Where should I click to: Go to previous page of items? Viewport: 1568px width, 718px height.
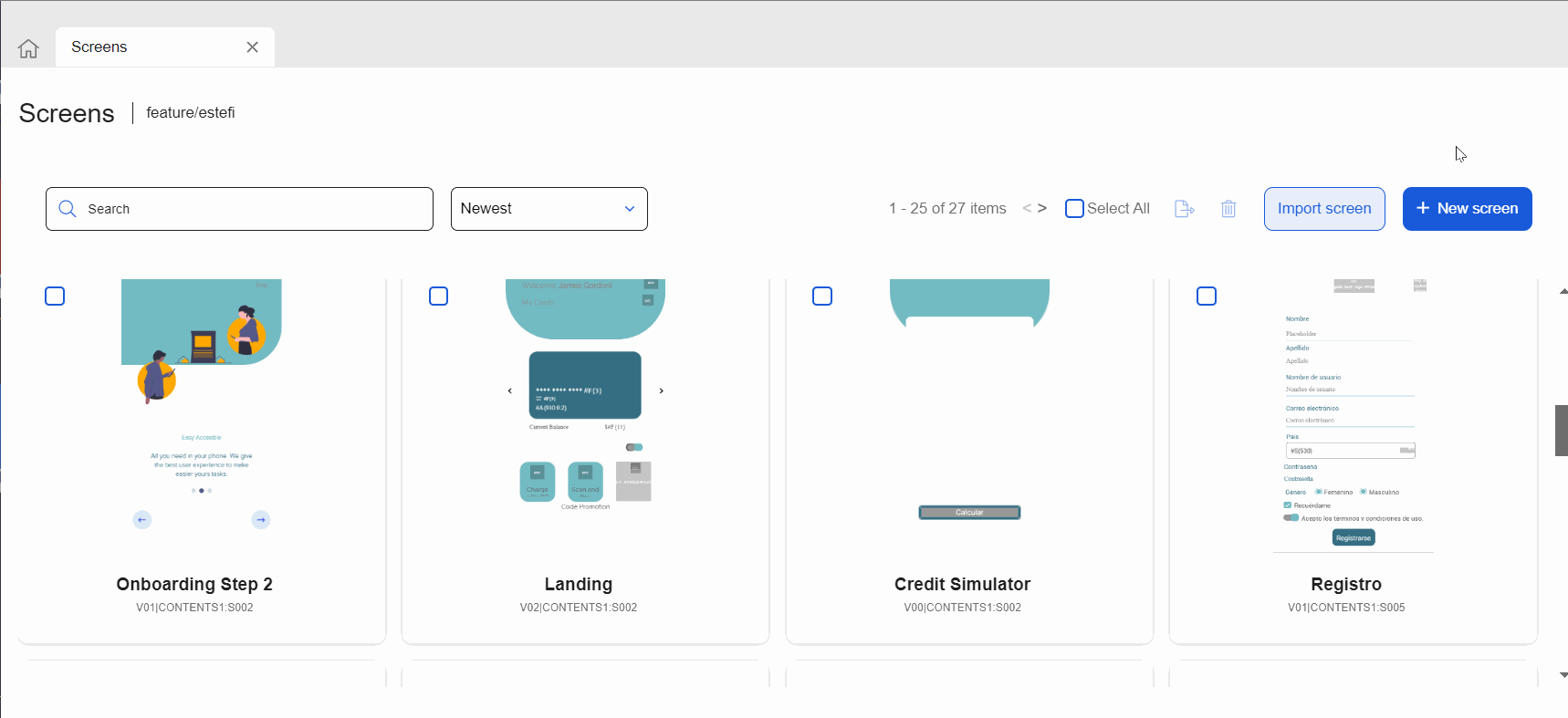[1027, 208]
